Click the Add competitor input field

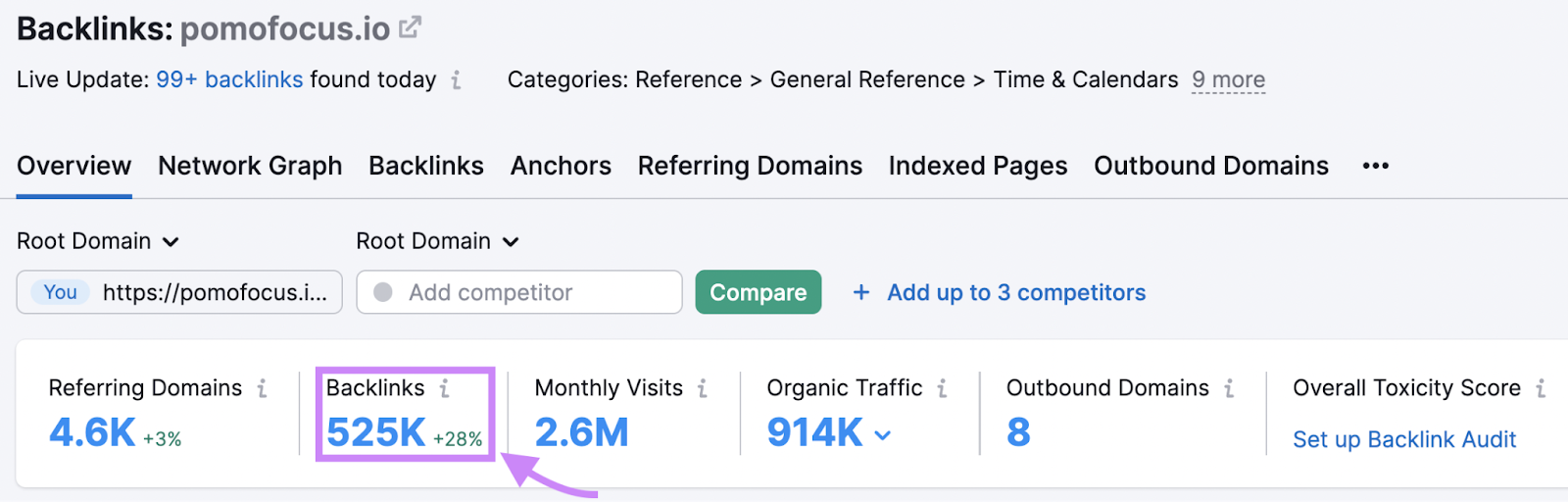point(519,292)
